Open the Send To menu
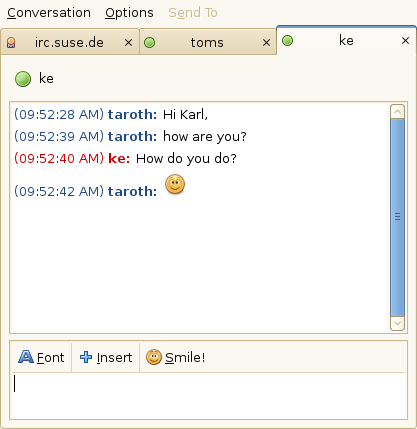 193,13
